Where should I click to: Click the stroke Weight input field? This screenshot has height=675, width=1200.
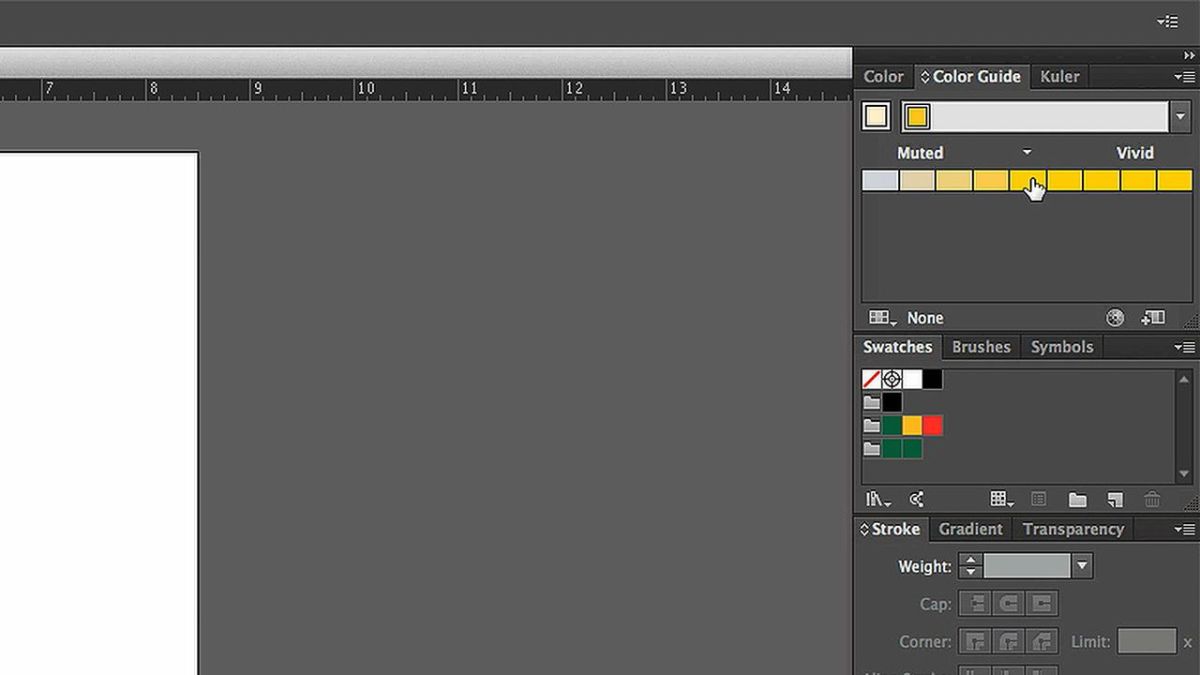[1027, 566]
